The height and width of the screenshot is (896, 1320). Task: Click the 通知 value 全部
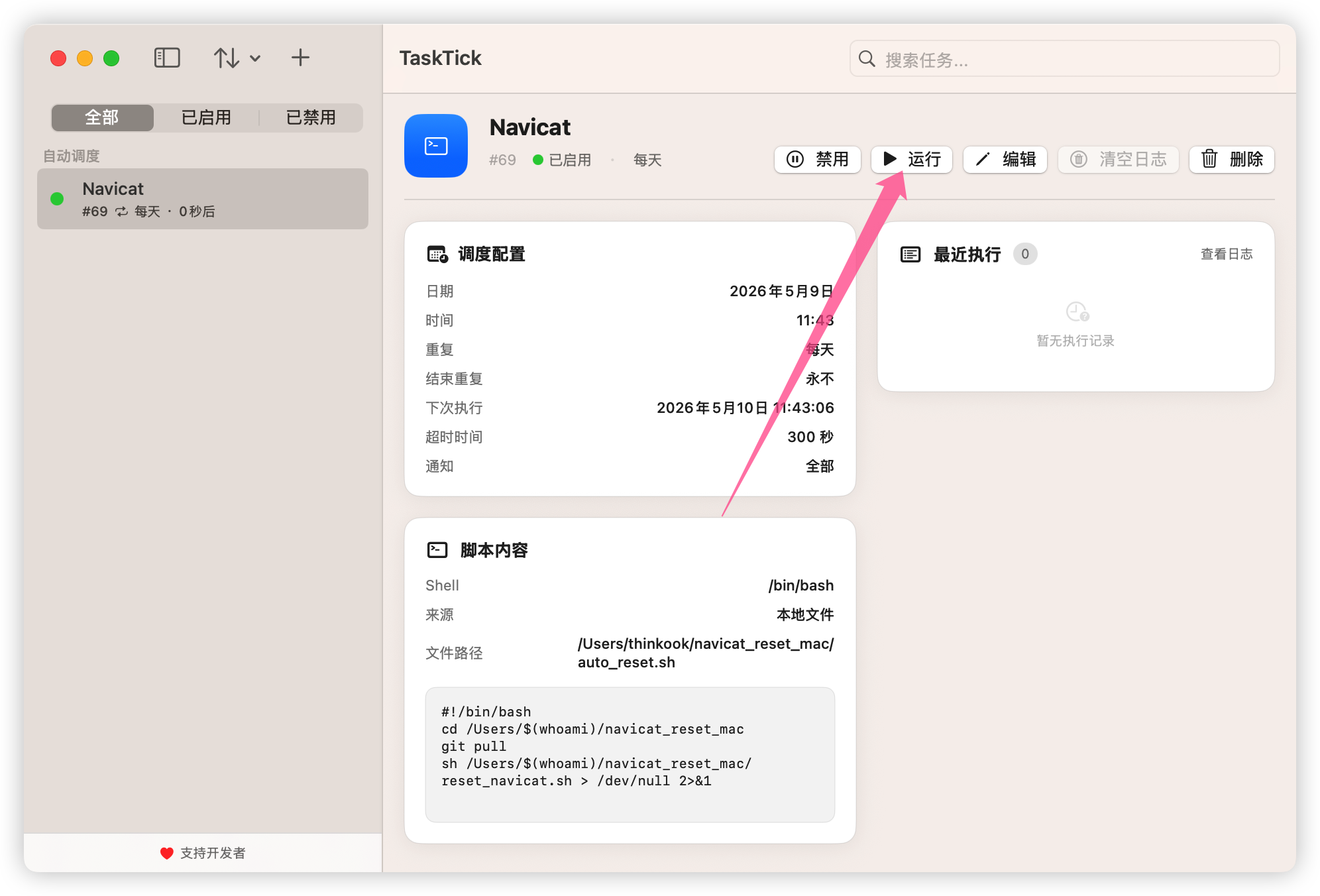(x=820, y=466)
